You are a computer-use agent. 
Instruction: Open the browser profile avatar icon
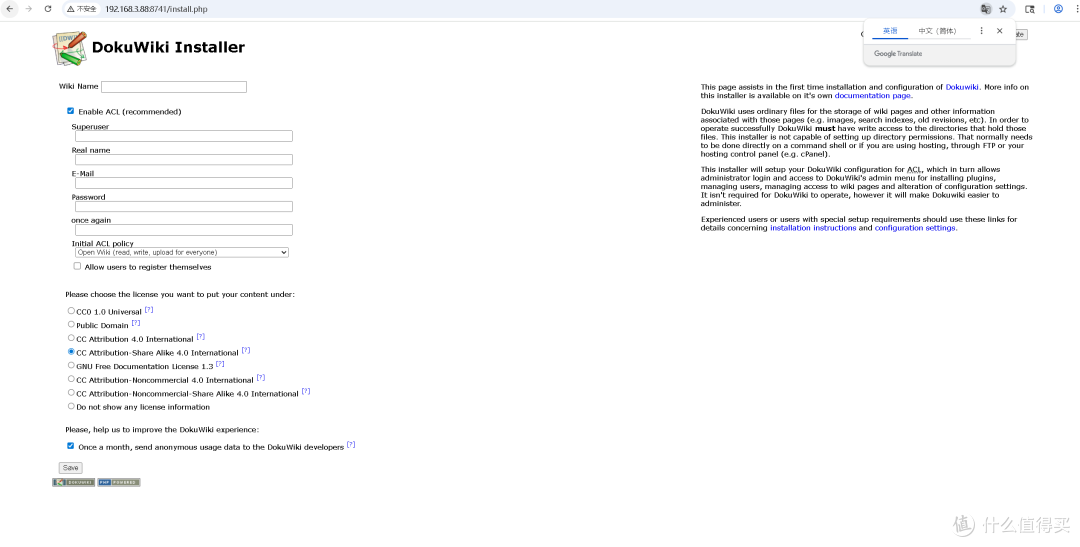1058,9
